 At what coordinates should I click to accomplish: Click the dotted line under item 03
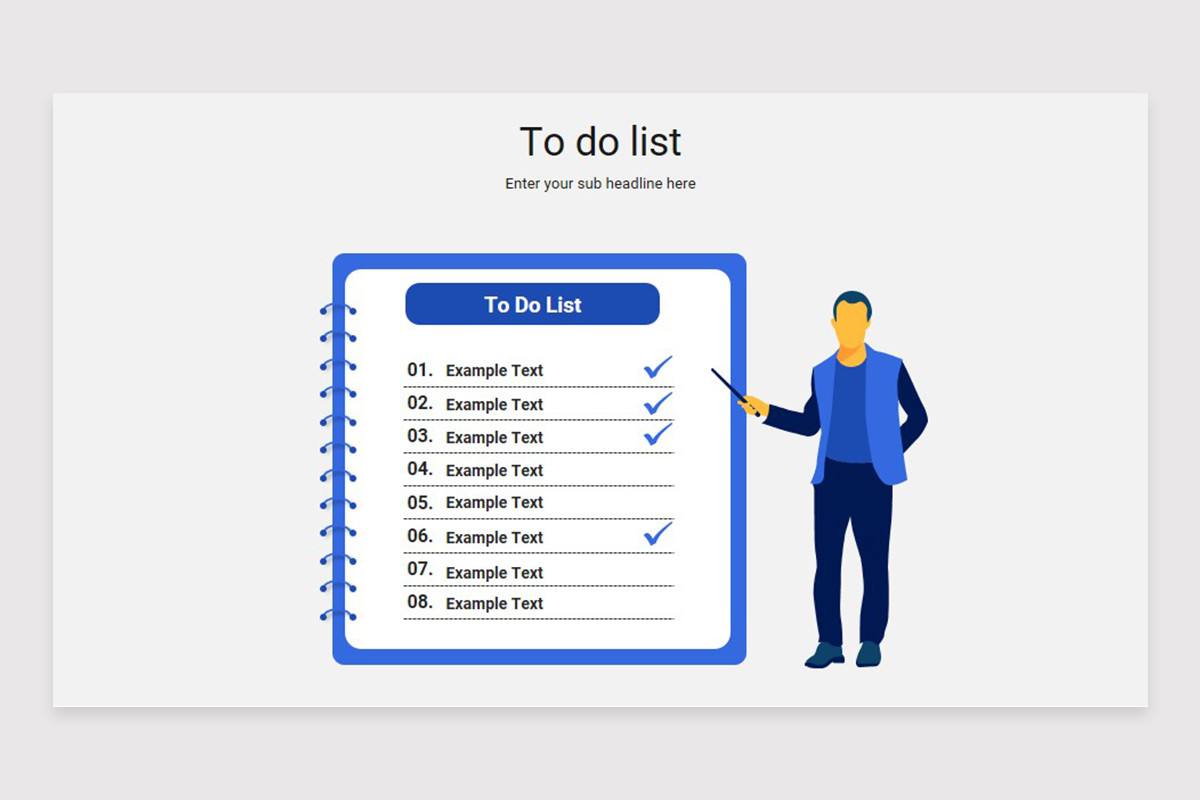[538, 450]
